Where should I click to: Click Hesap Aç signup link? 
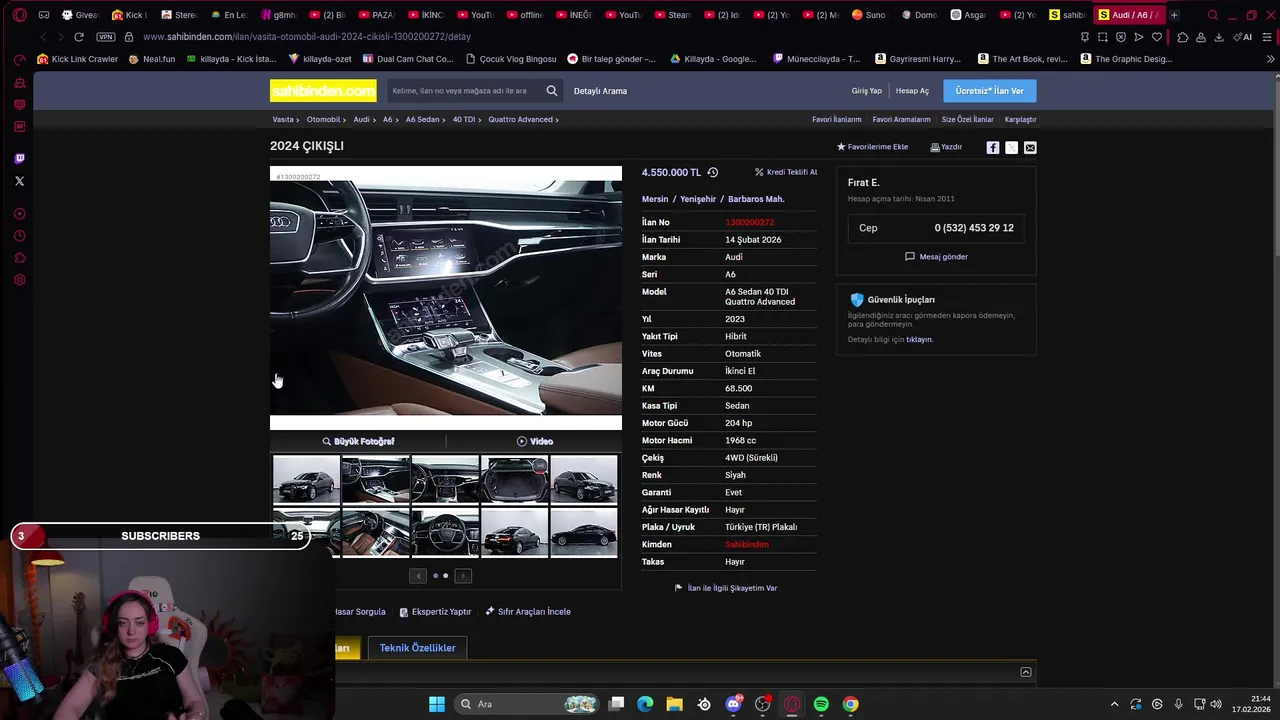click(x=912, y=91)
